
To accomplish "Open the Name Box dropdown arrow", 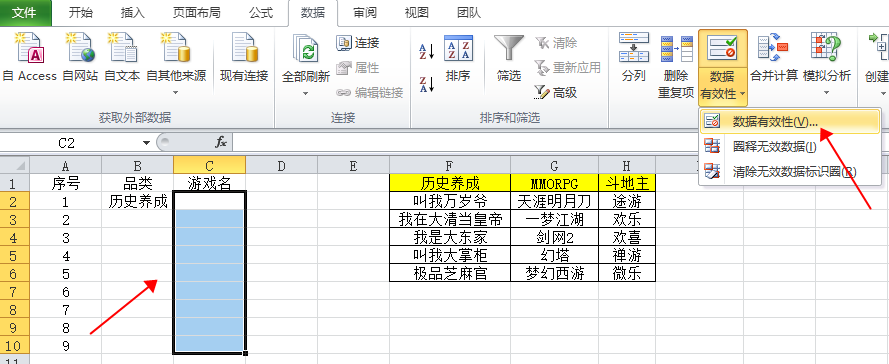I will pos(146,143).
